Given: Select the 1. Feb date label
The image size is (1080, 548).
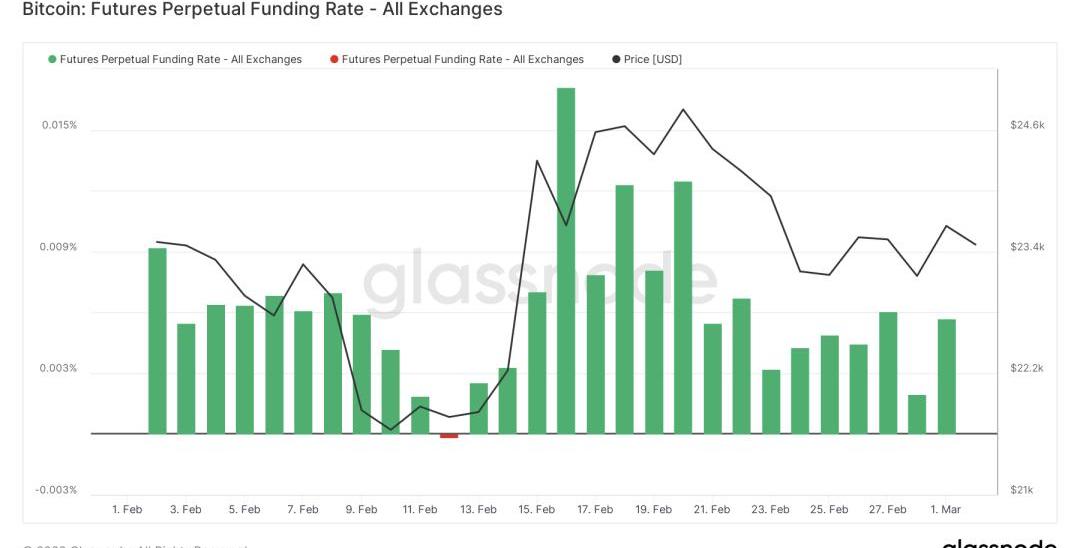Looking at the screenshot, I should [x=127, y=510].
